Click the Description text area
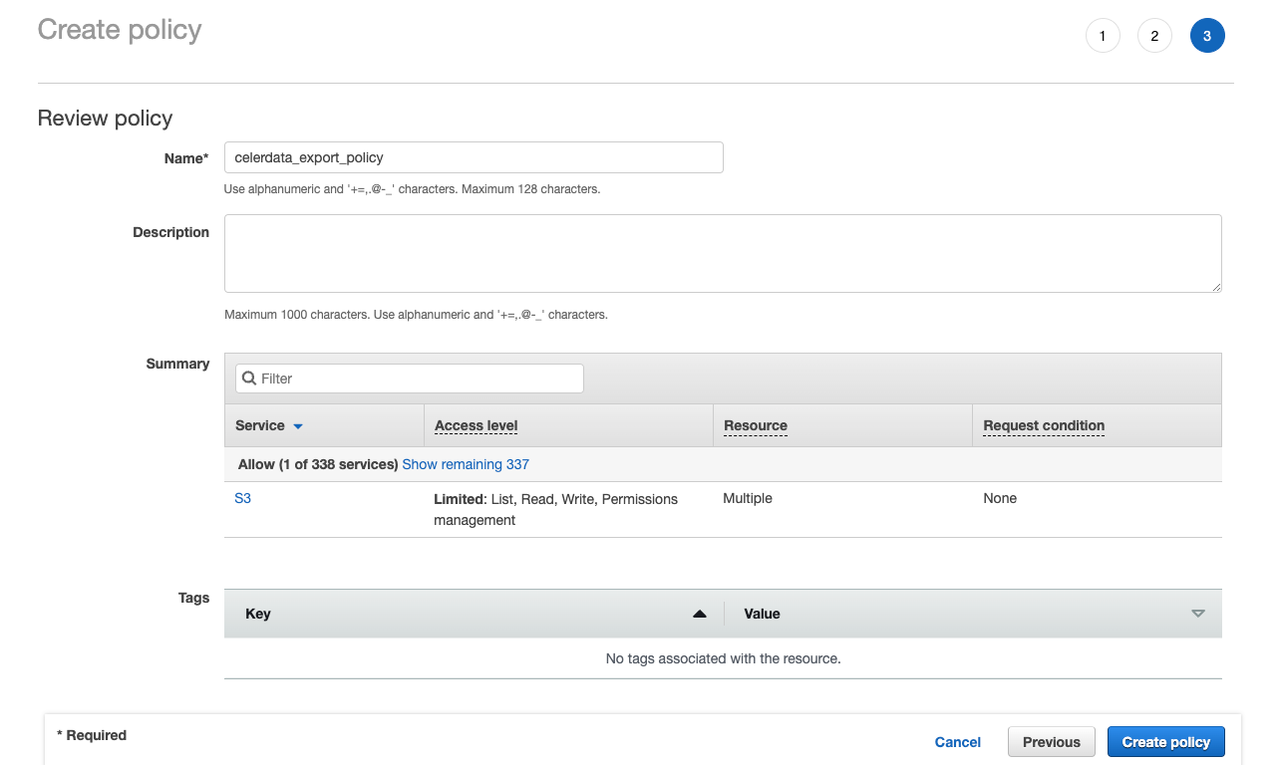The width and height of the screenshot is (1280, 765). [722, 253]
